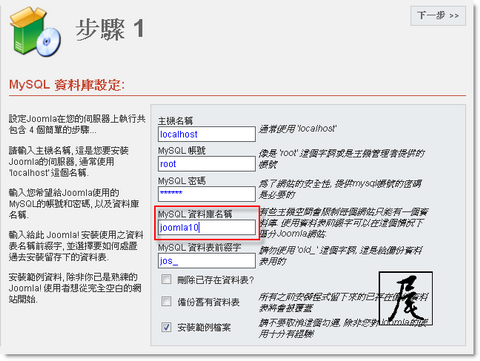The height and width of the screenshot is (361, 480).
Task: Click the 主機名稱 label
Action: [175, 120]
